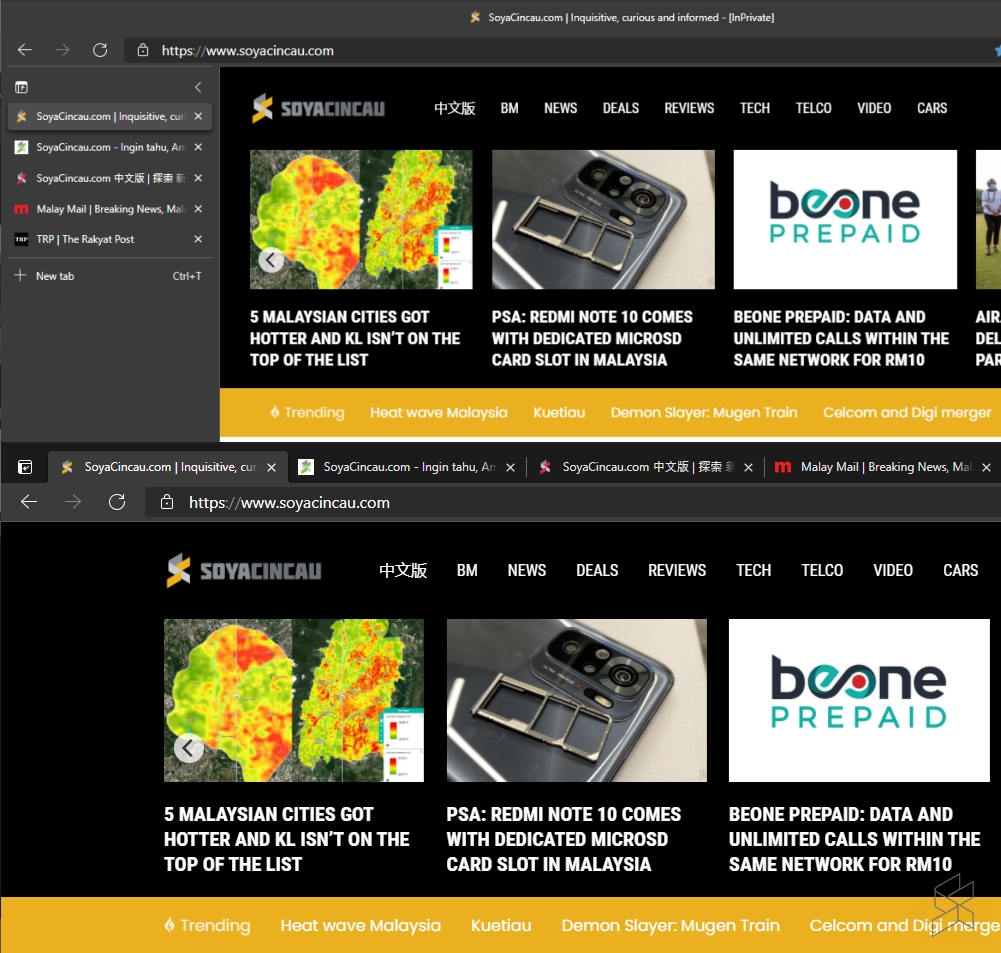Click the Heat wave Malaysia trending link in the bottom bar
1001x953 pixels.
click(x=360, y=925)
